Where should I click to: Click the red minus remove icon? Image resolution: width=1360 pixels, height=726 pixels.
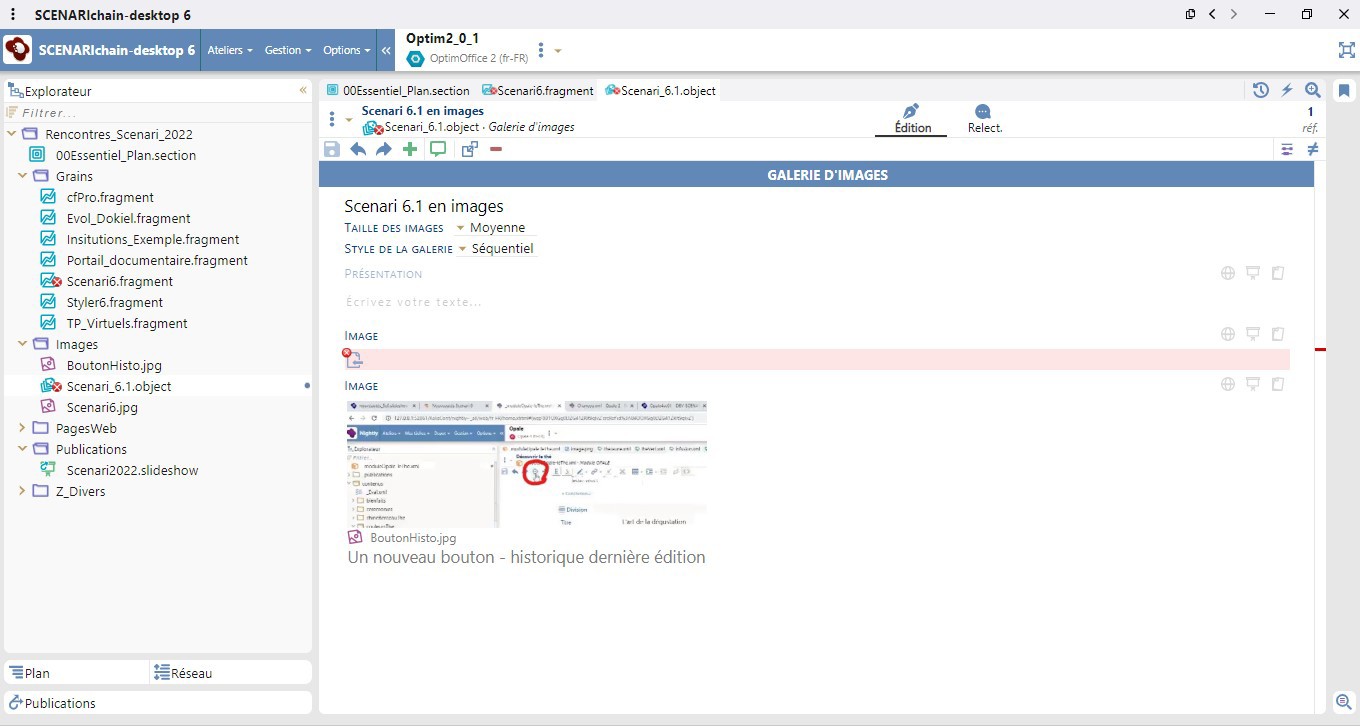coord(496,149)
